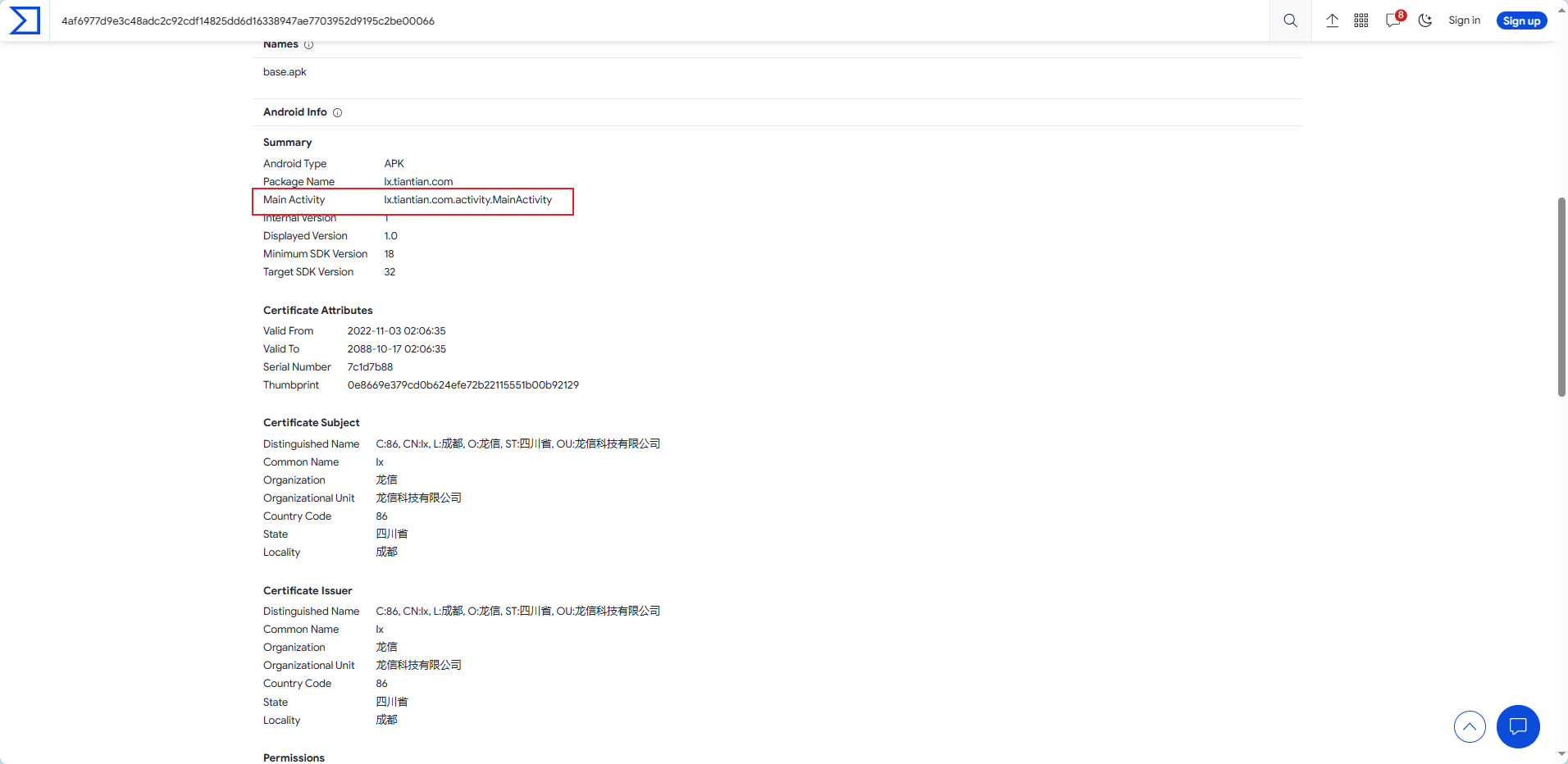Click the base.apk file name
The width and height of the screenshot is (1568, 764).
coord(285,72)
